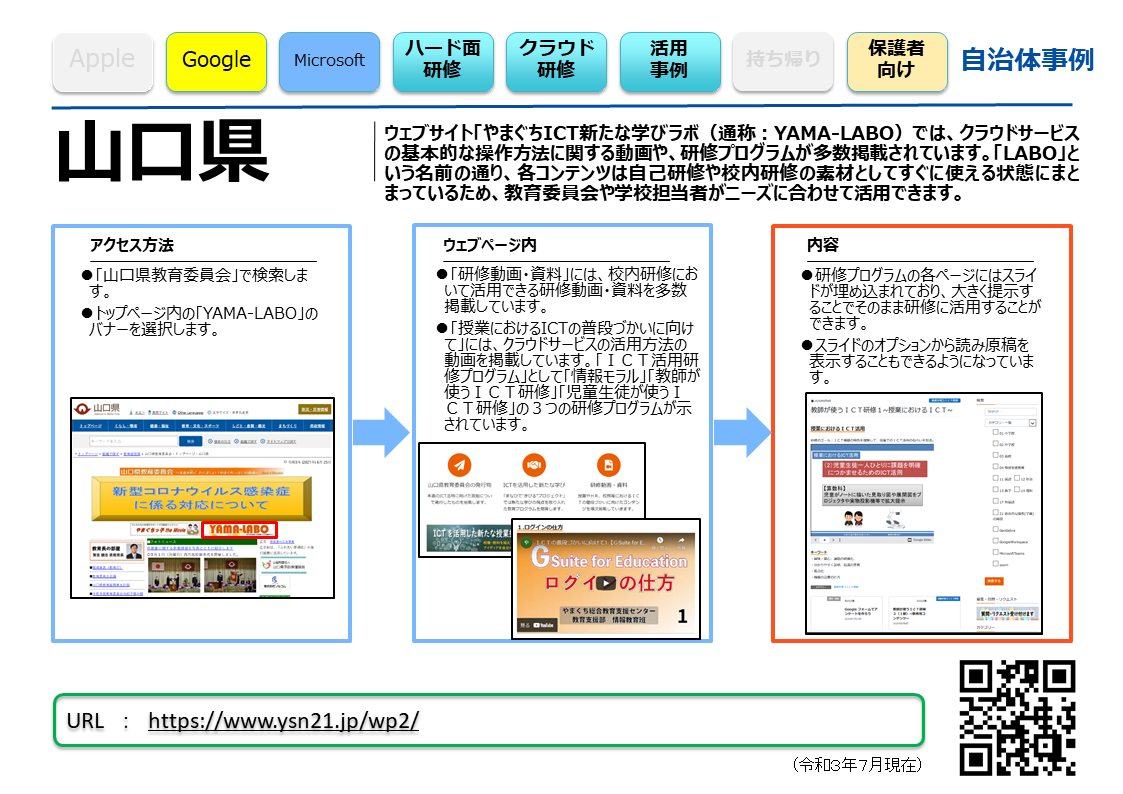Select the yellow Google button
The image size is (1123, 794).
(x=216, y=62)
